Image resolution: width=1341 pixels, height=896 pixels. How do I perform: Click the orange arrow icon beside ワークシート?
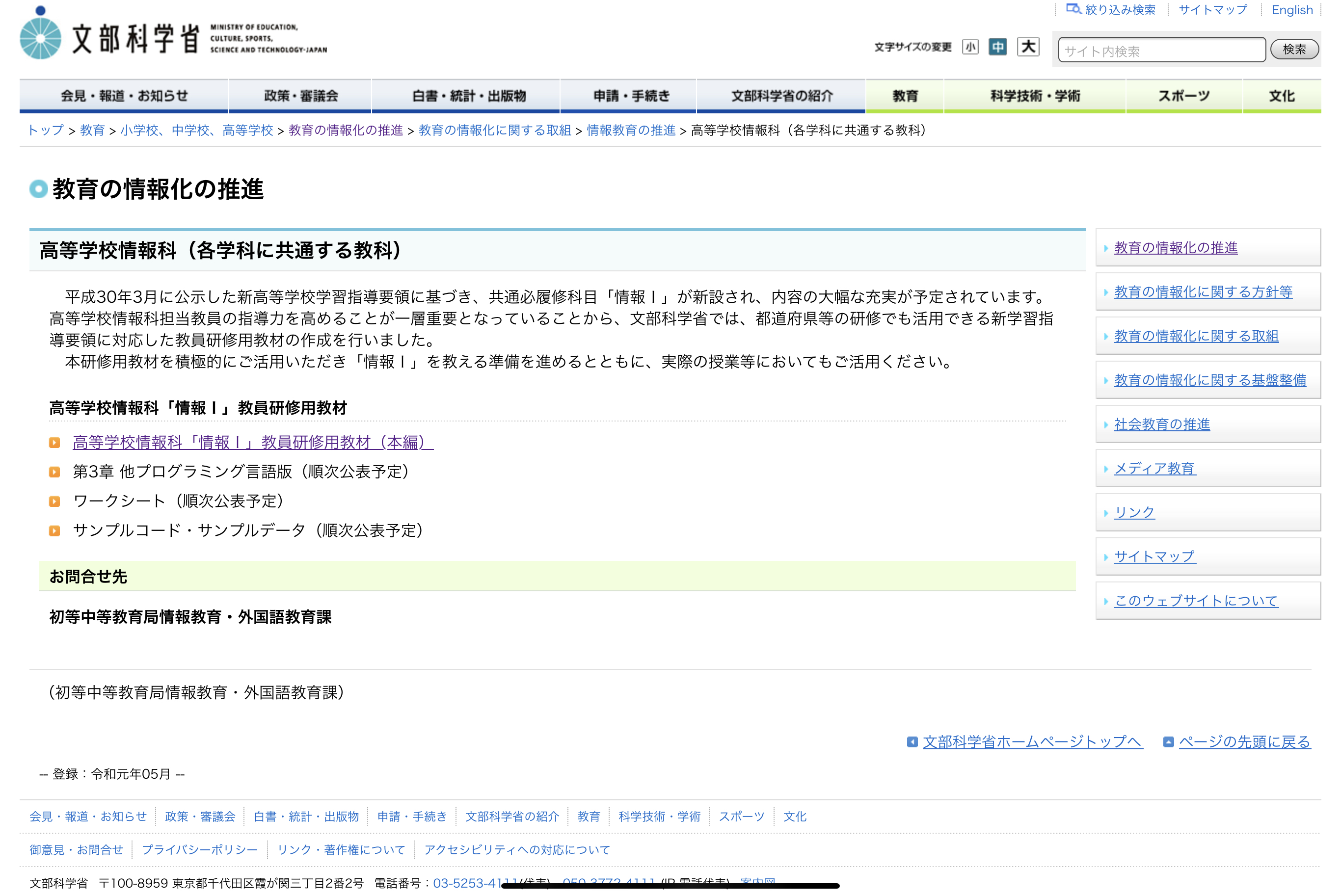click(x=55, y=501)
